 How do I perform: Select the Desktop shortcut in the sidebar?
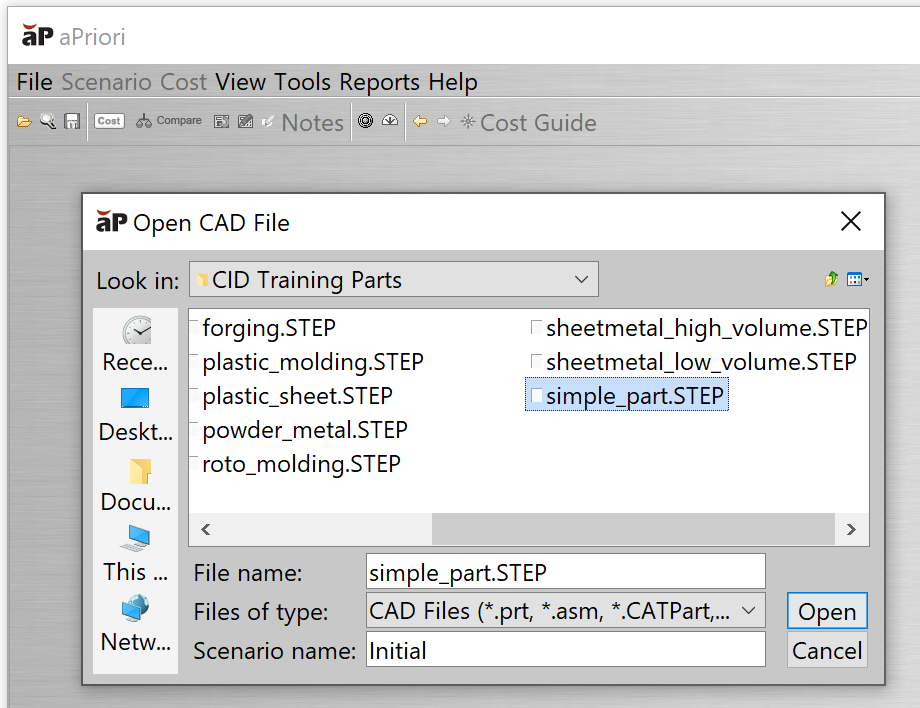pyautogui.click(x=135, y=414)
